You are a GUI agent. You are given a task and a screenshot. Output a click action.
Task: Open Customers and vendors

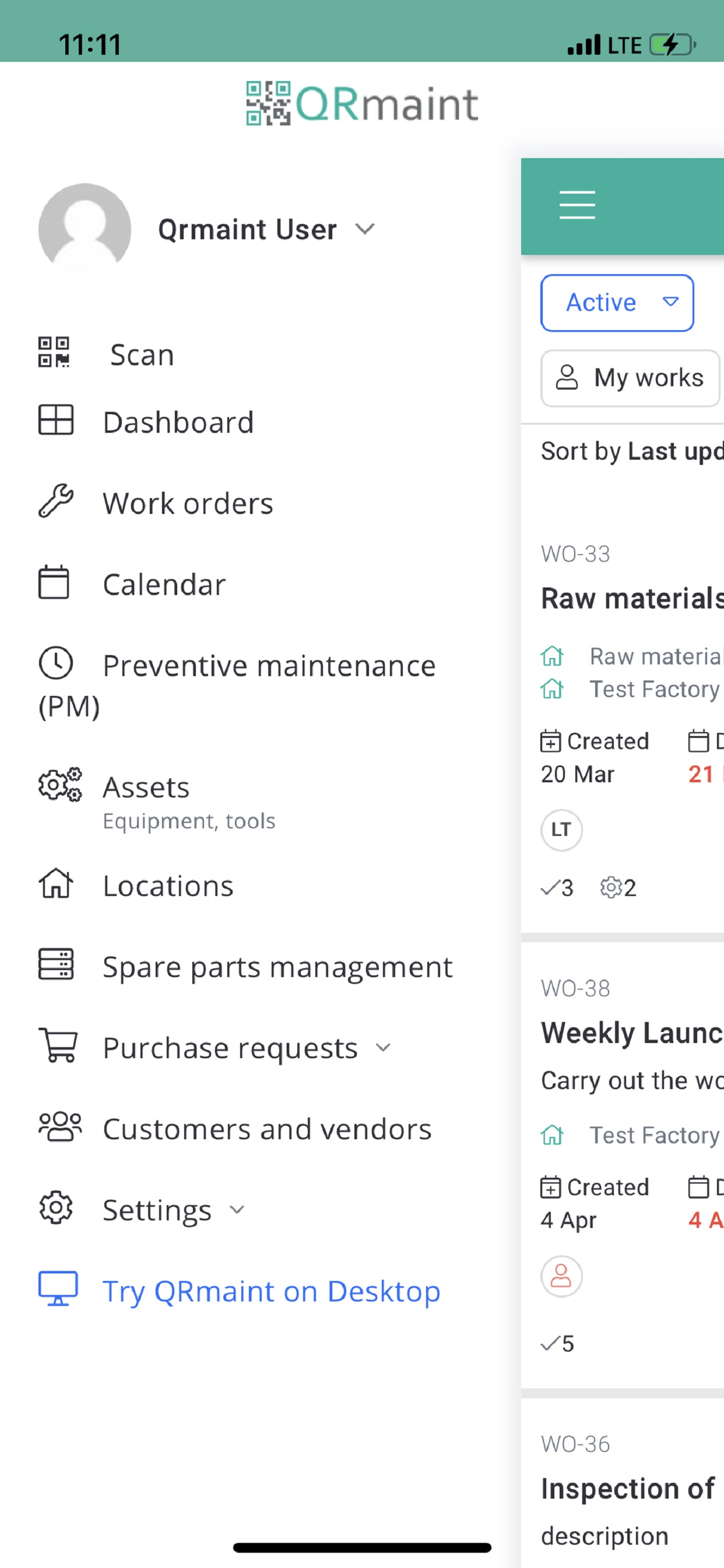[267, 1129]
